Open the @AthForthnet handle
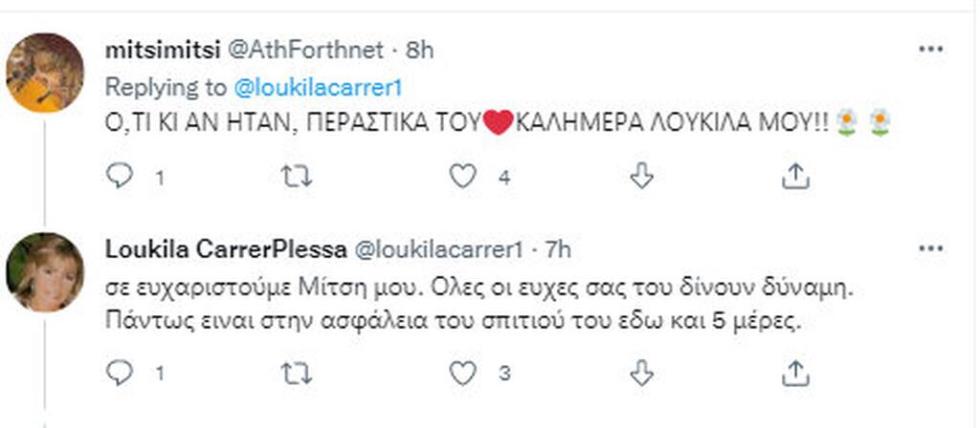 304,51
